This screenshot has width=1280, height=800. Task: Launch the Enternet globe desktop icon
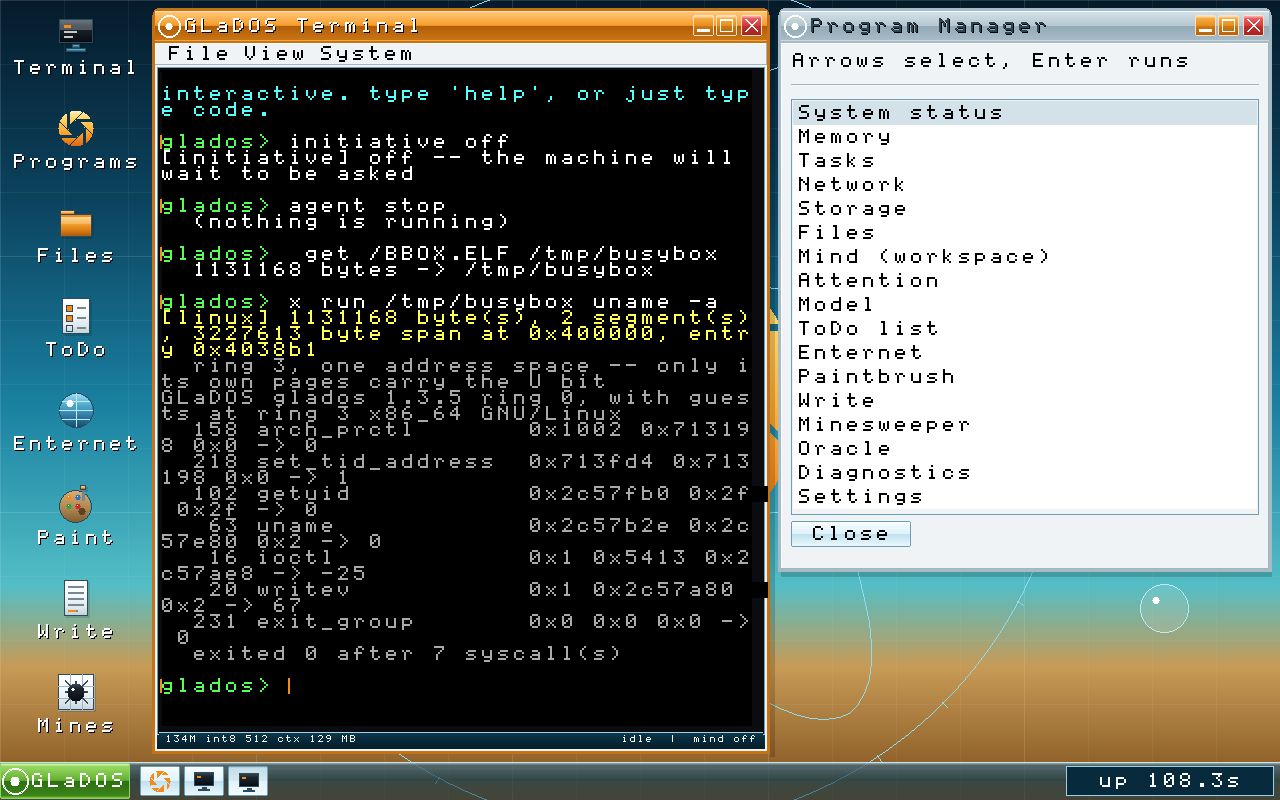coord(75,424)
